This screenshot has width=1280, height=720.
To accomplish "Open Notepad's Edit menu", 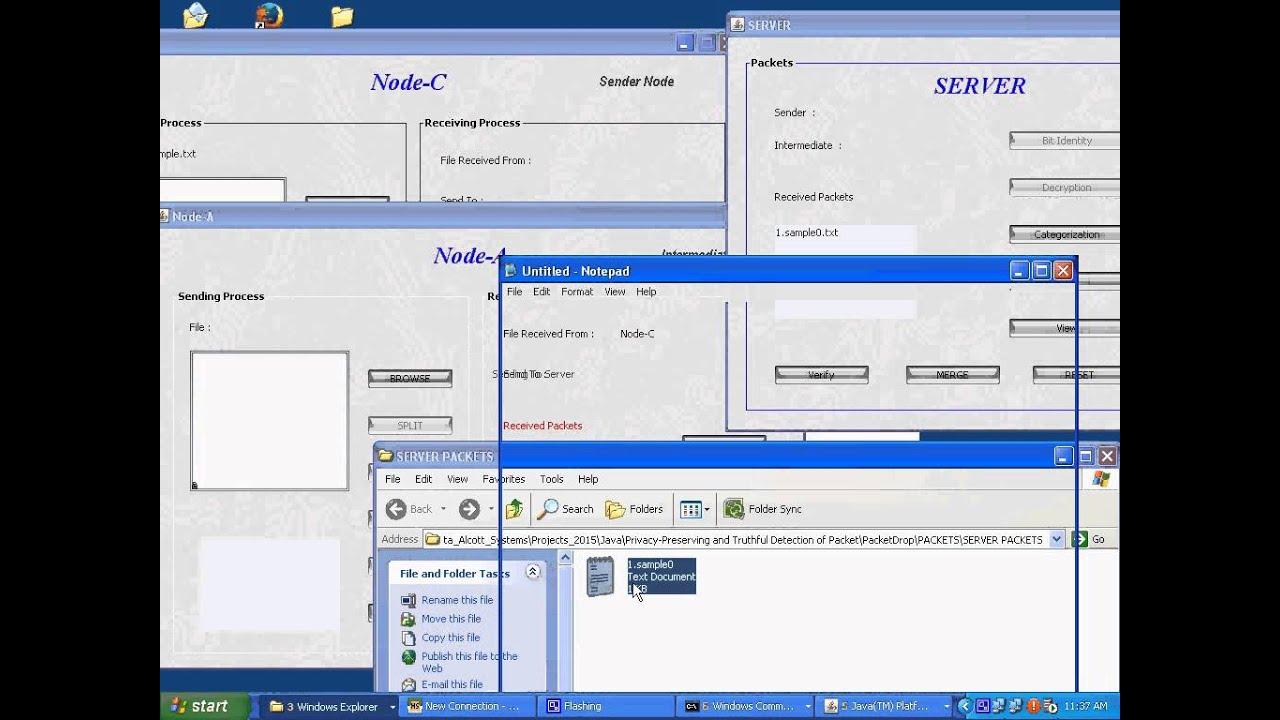I will 541,292.
